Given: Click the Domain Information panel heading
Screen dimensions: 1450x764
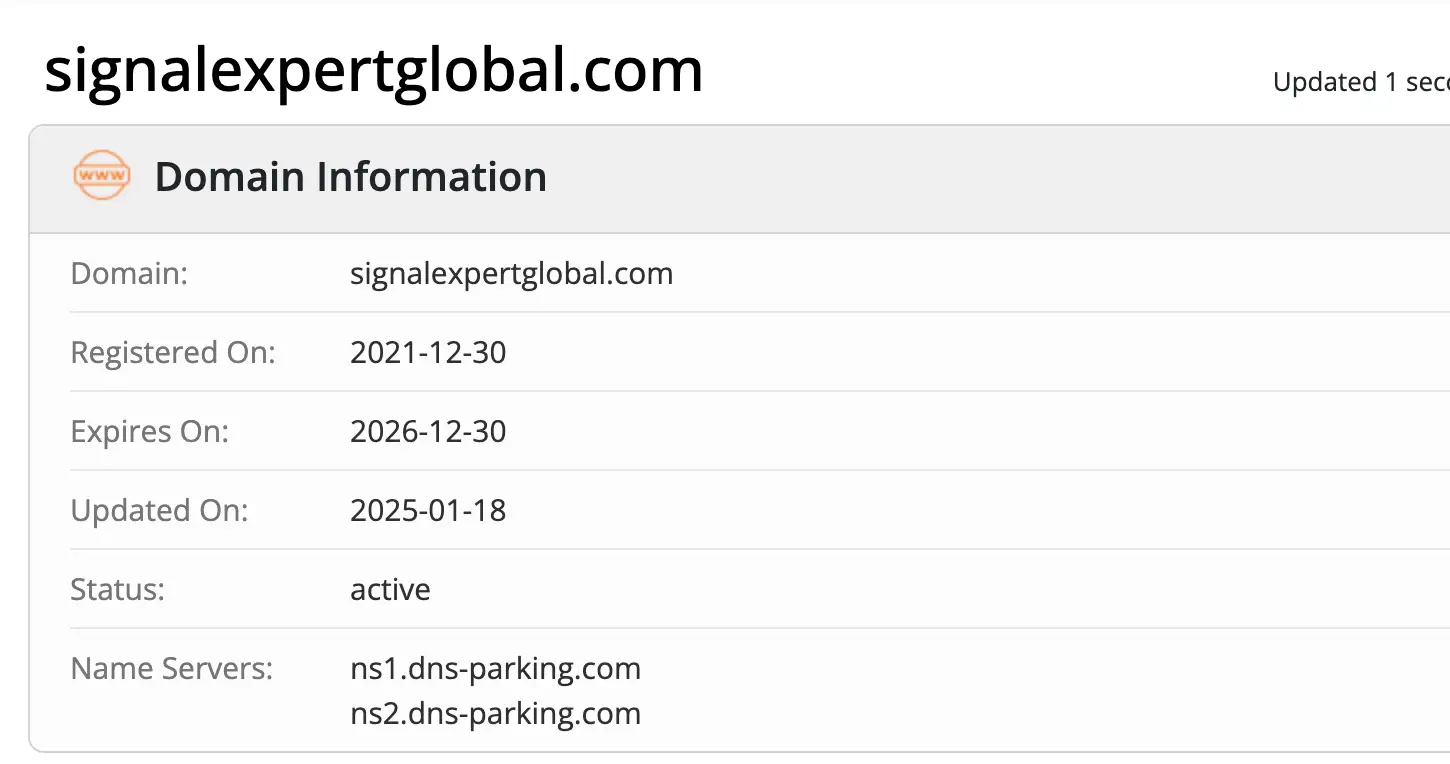Looking at the screenshot, I should coord(350,177).
